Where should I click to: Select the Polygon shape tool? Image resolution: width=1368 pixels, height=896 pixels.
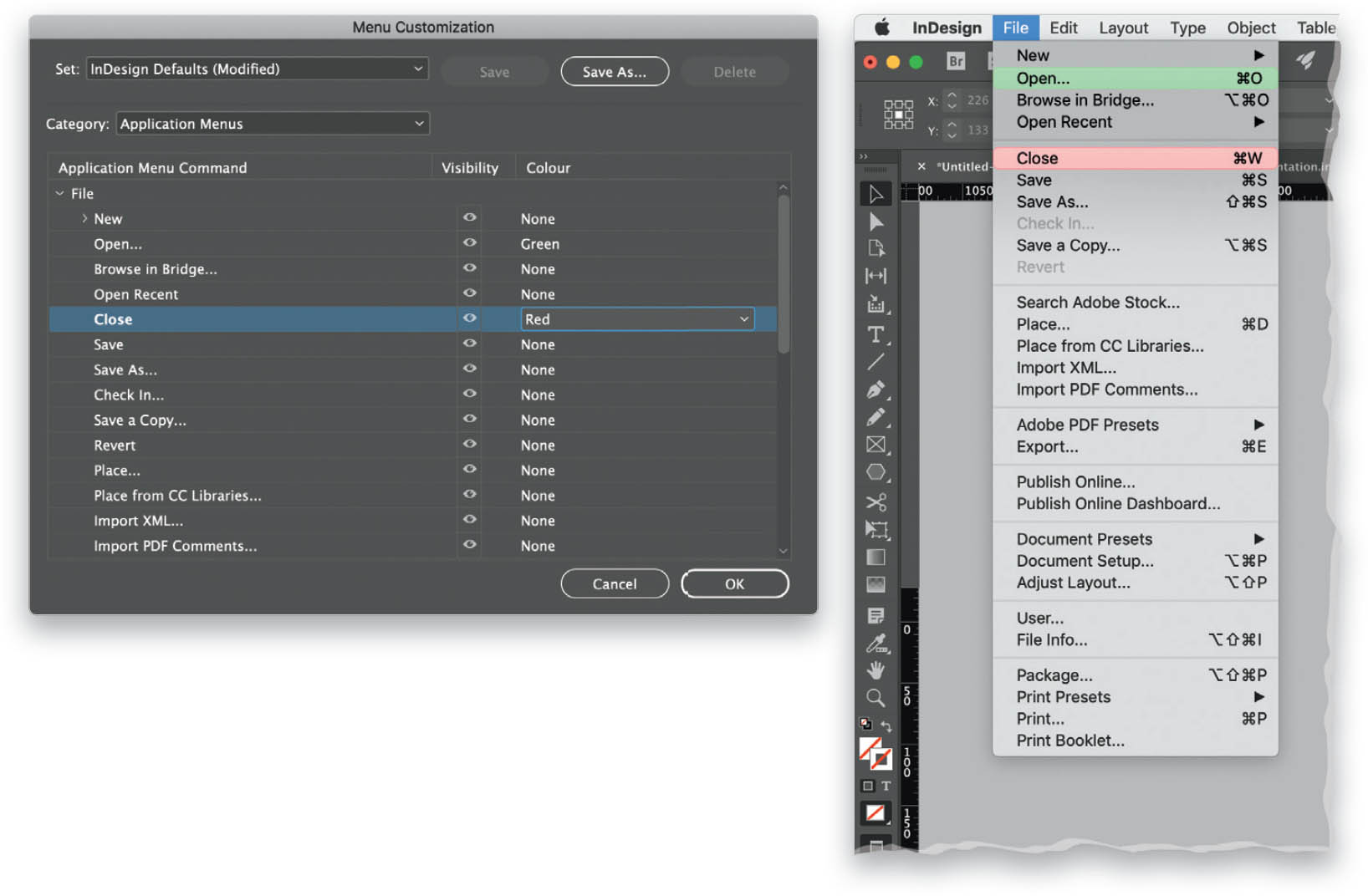875,472
